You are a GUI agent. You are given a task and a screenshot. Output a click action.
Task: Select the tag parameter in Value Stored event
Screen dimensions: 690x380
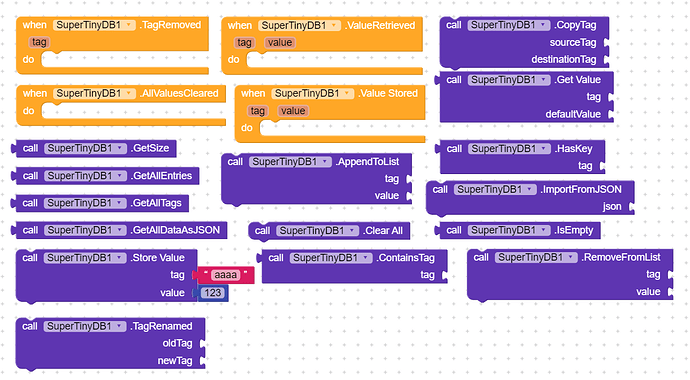tap(257, 111)
